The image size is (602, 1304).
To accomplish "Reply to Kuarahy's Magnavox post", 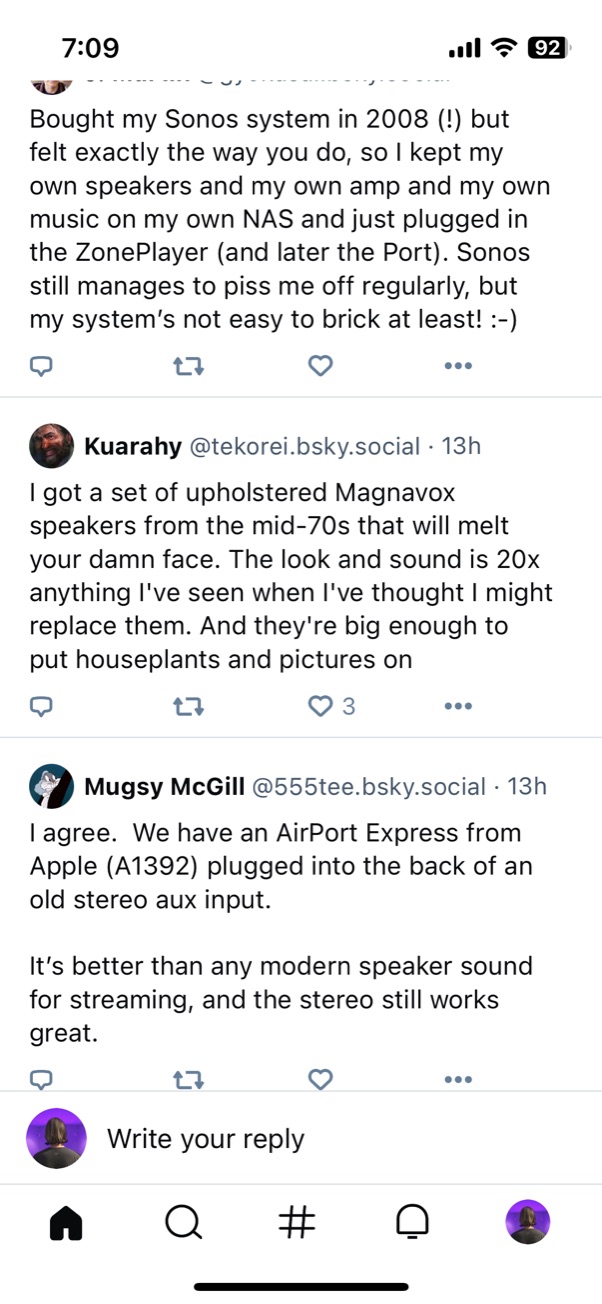I will (x=41, y=707).
